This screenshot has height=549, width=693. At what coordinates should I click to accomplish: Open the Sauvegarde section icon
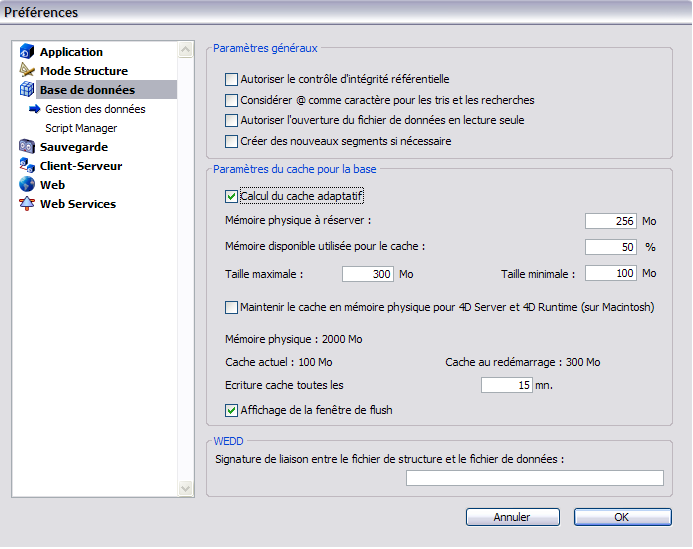tap(27, 147)
